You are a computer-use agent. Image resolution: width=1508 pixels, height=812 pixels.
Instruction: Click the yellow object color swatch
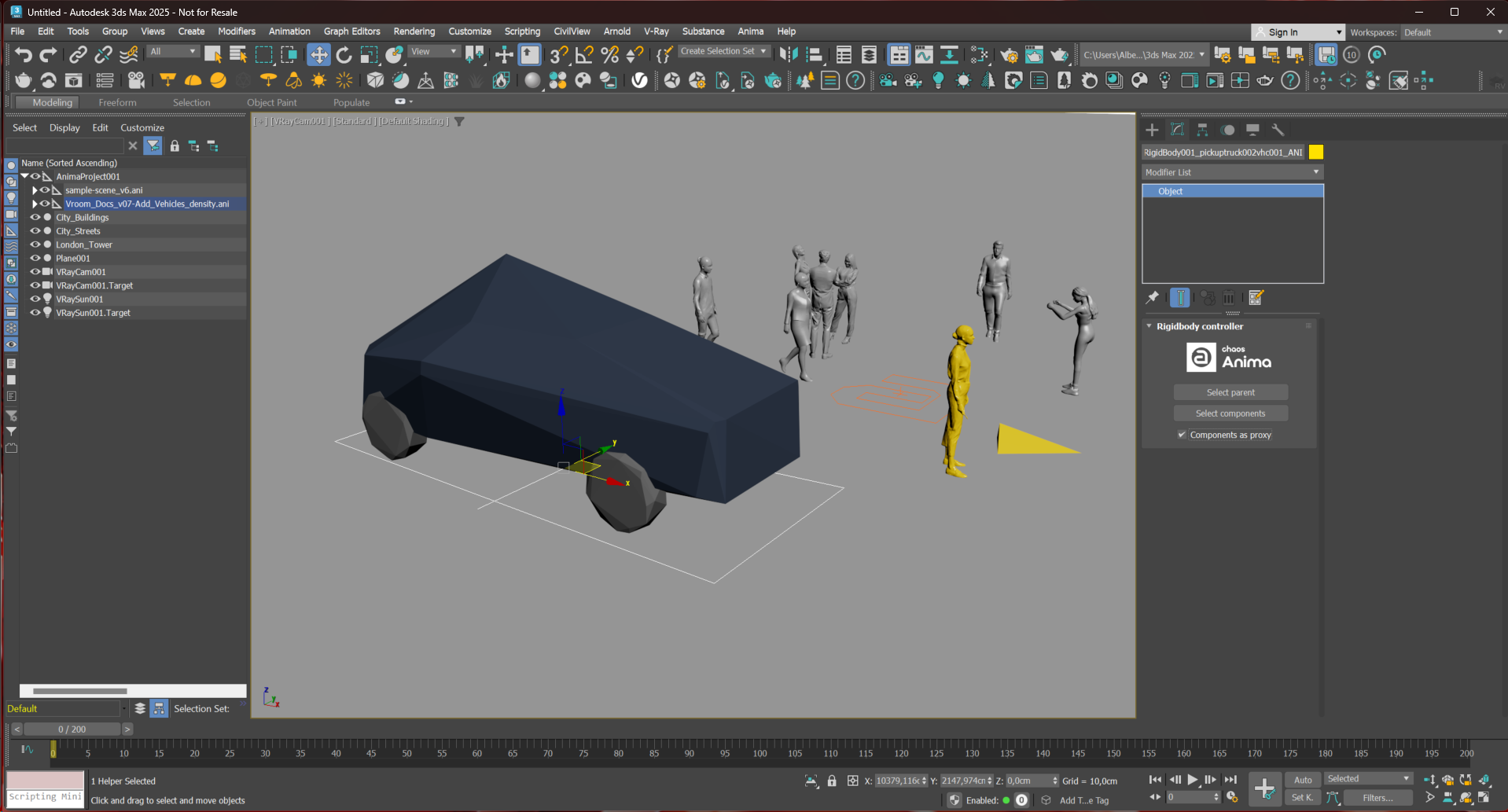(1316, 152)
